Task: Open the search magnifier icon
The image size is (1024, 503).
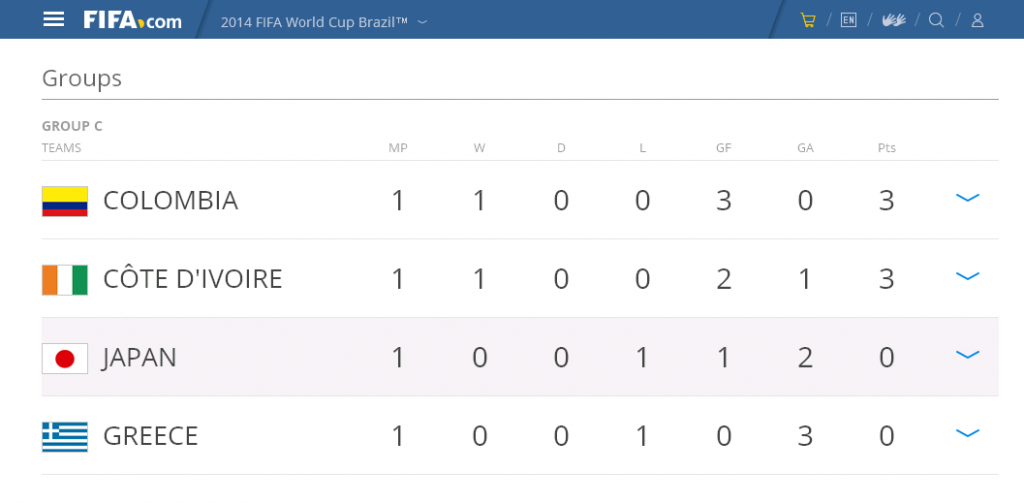Action: pyautogui.click(x=936, y=20)
